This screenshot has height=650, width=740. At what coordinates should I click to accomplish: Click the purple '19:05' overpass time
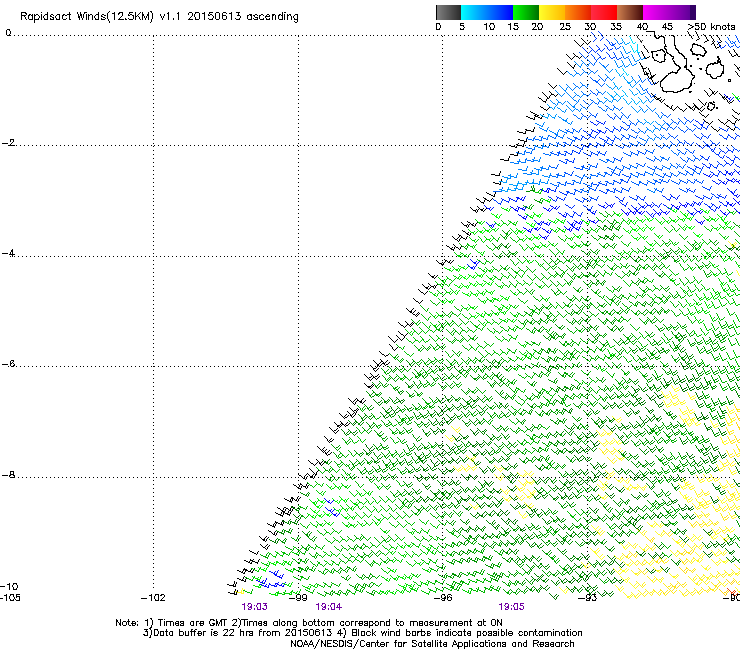[511, 607]
